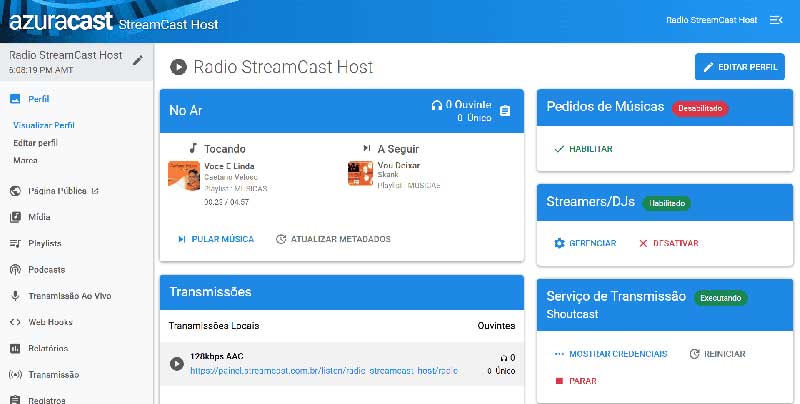Click Desativar for Streamers/DJs

click(669, 243)
